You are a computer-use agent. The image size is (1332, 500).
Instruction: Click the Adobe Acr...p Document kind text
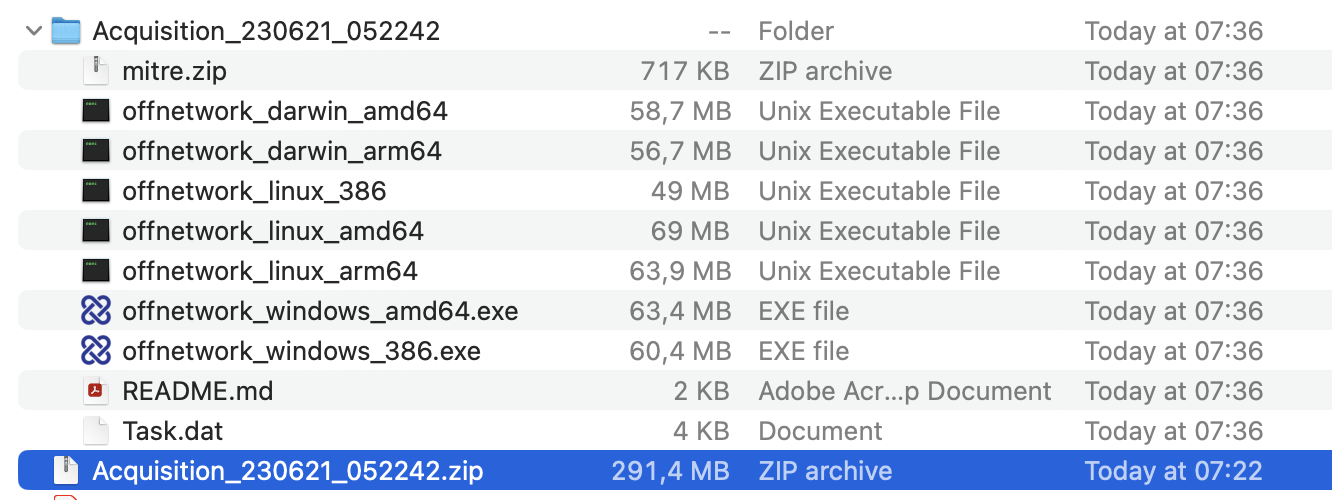tap(905, 391)
